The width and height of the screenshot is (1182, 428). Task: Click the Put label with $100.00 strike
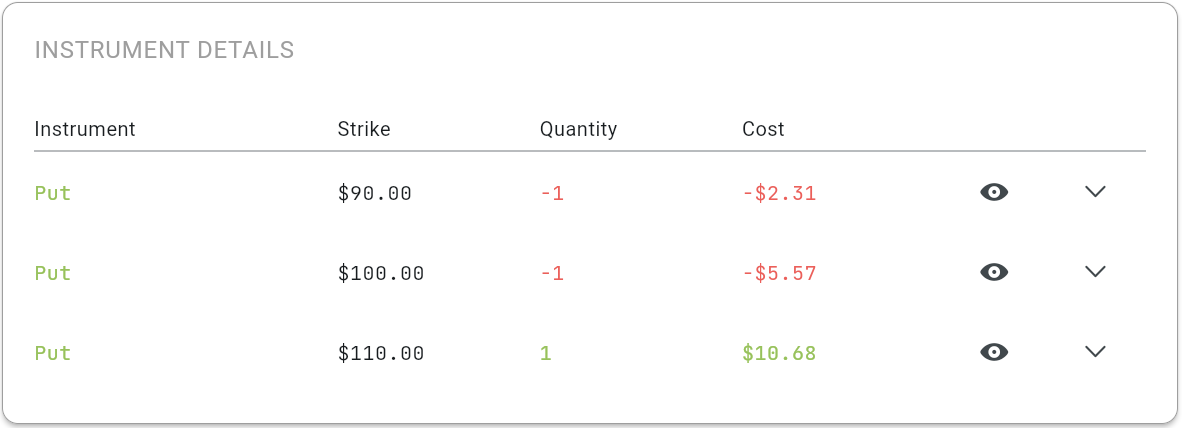tap(53, 273)
